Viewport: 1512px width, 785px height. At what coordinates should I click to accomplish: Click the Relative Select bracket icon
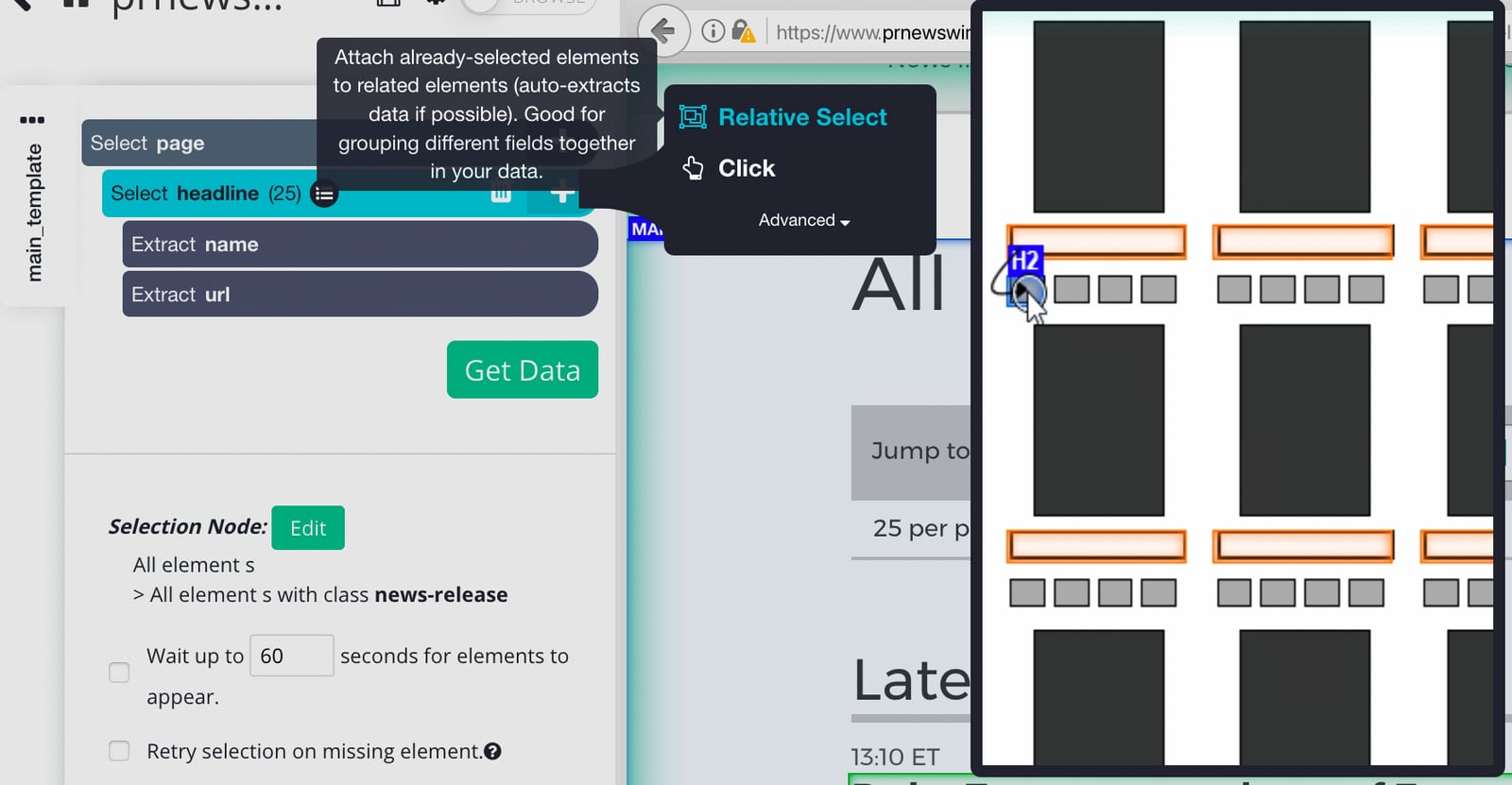click(x=693, y=117)
